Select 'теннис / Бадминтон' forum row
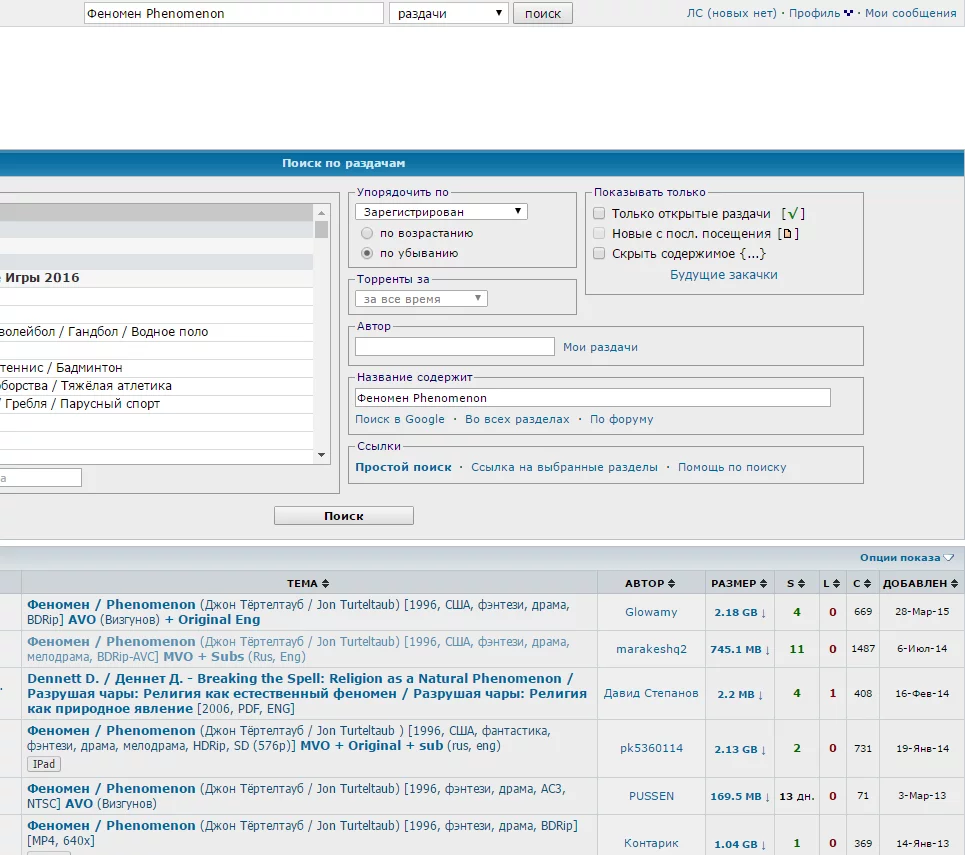 point(156,367)
